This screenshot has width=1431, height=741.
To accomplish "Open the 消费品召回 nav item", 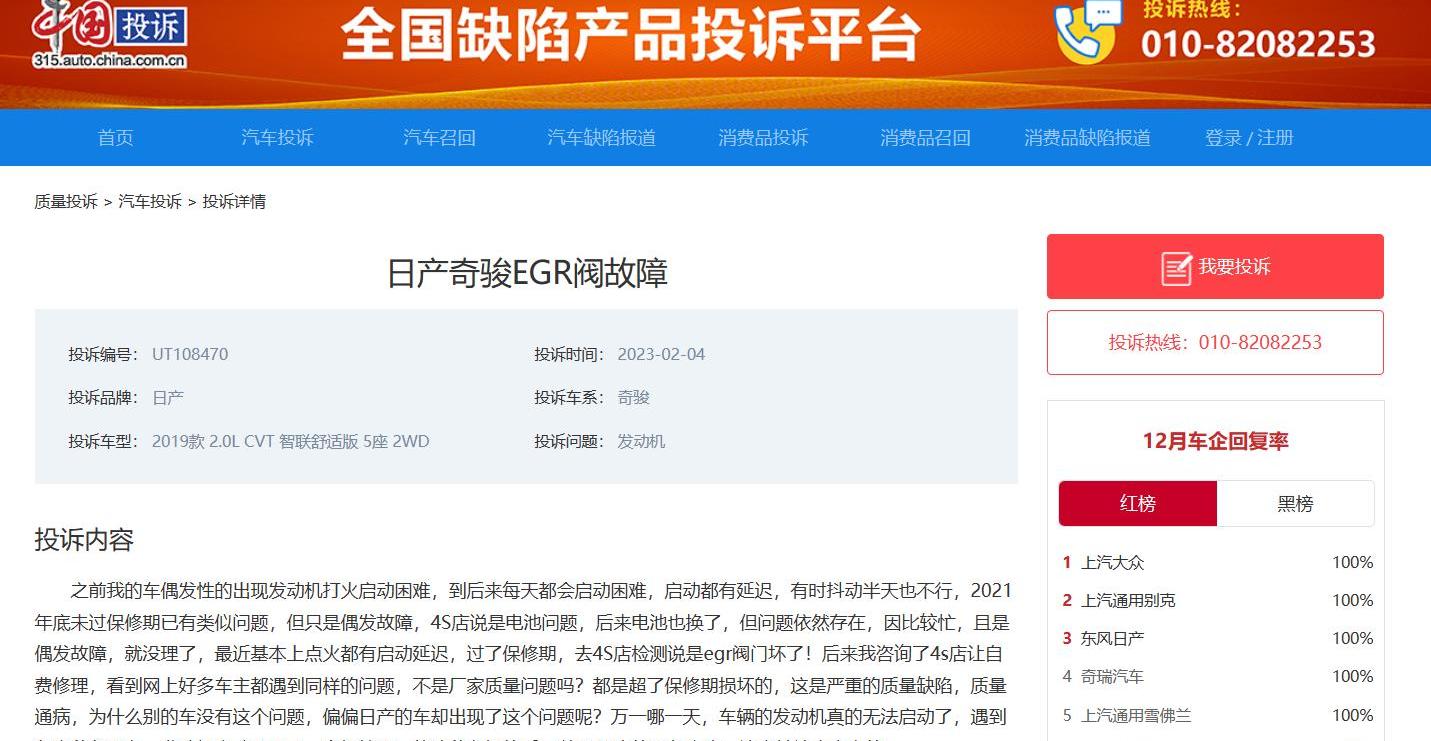I will click(925, 138).
